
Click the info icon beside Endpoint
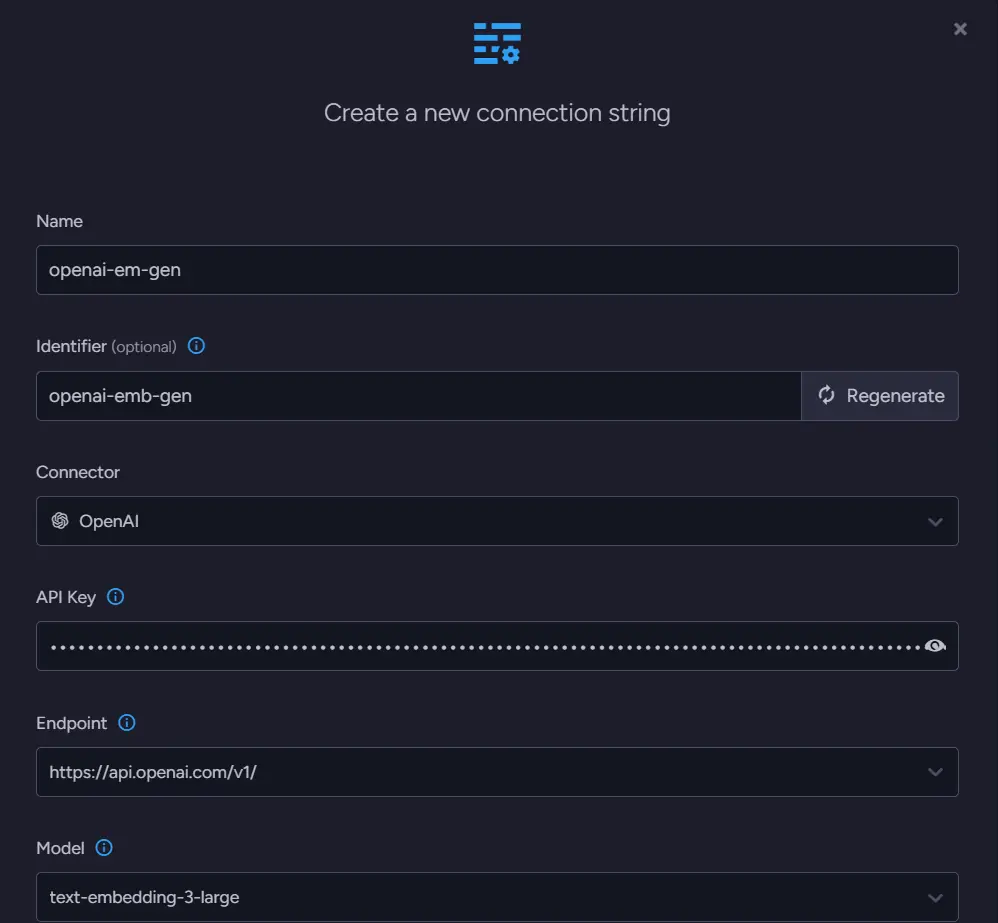127,722
